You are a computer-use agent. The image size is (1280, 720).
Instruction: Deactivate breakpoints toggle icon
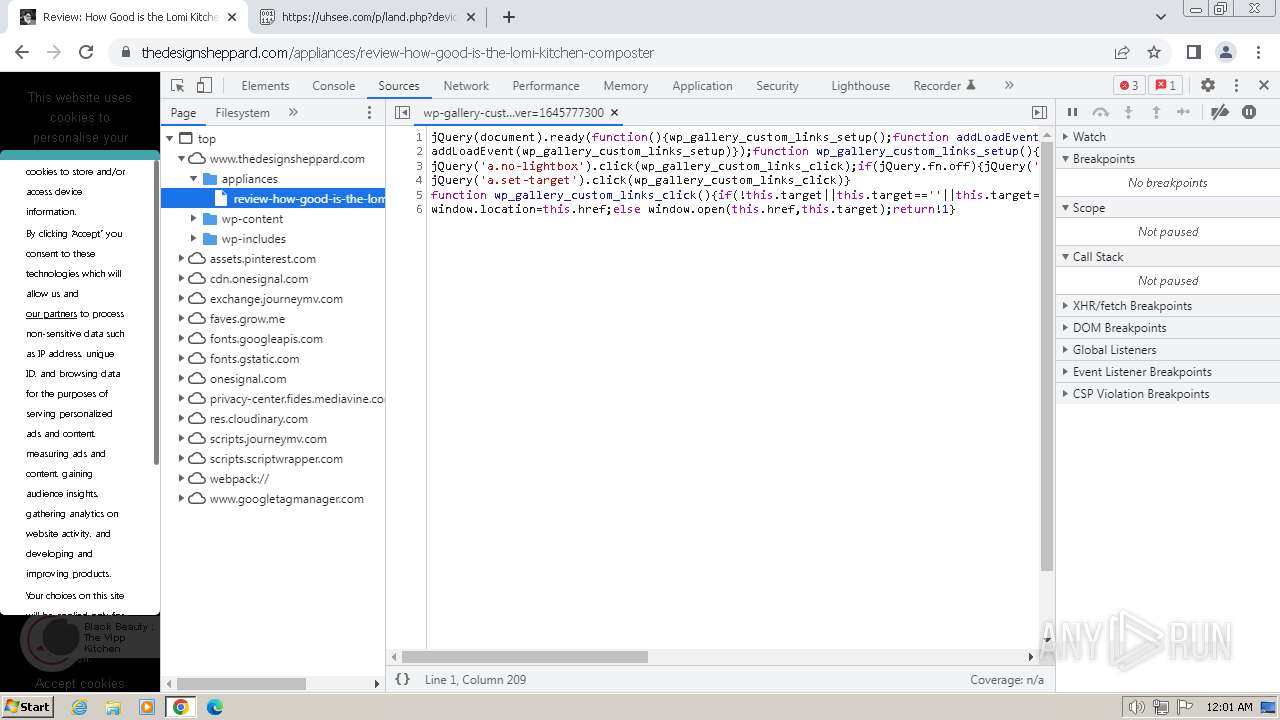[1219, 113]
